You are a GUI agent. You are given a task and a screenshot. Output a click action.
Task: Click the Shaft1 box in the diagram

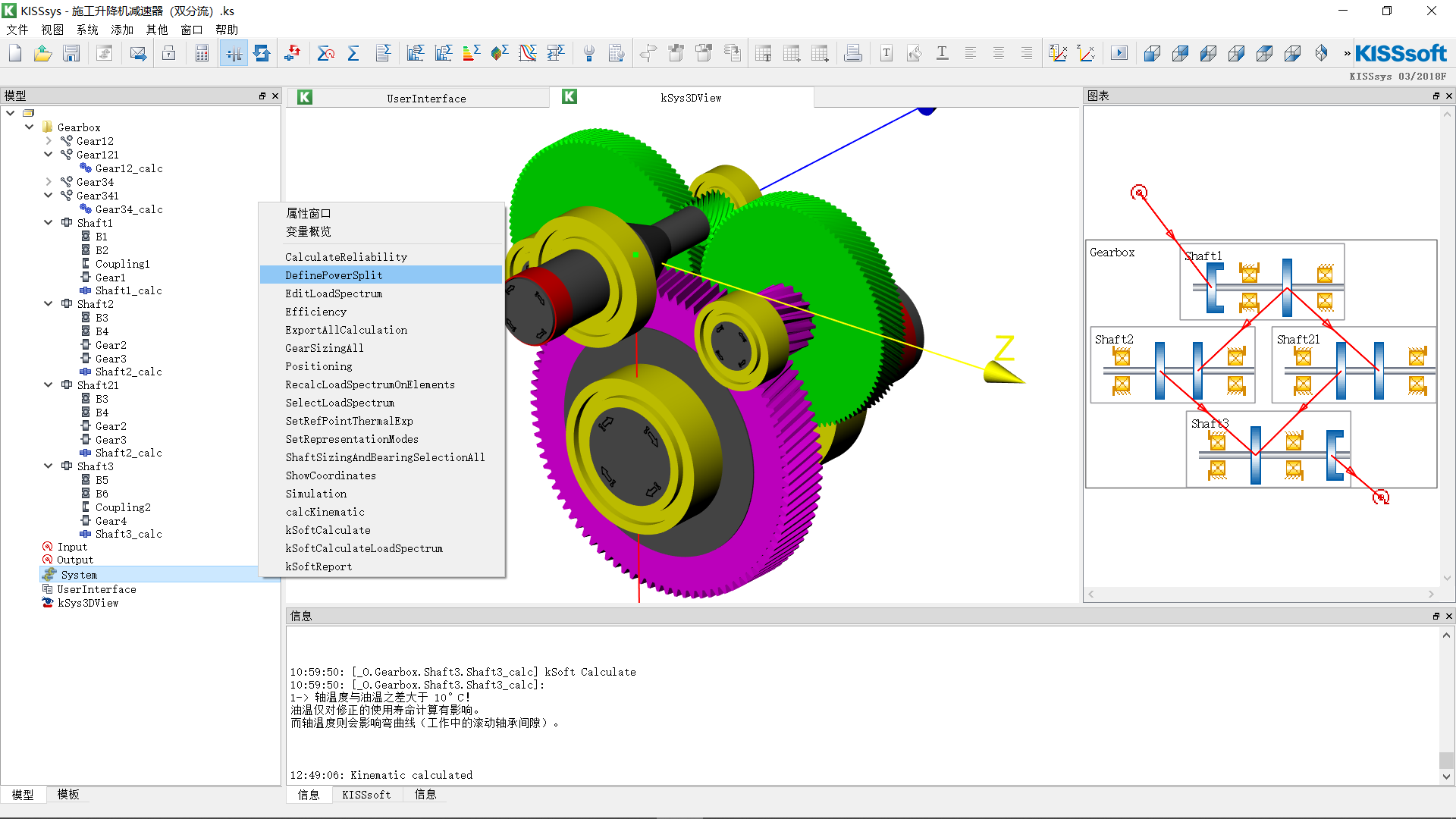pos(1262,281)
